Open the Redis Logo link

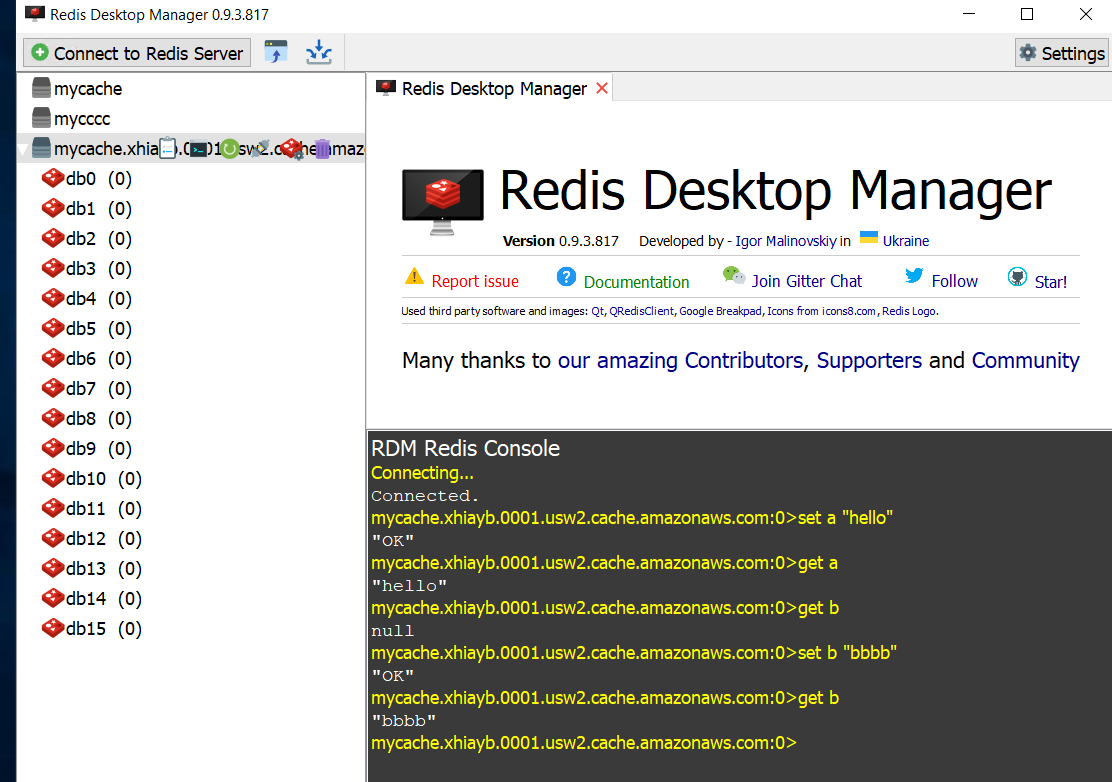coord(909,311)
